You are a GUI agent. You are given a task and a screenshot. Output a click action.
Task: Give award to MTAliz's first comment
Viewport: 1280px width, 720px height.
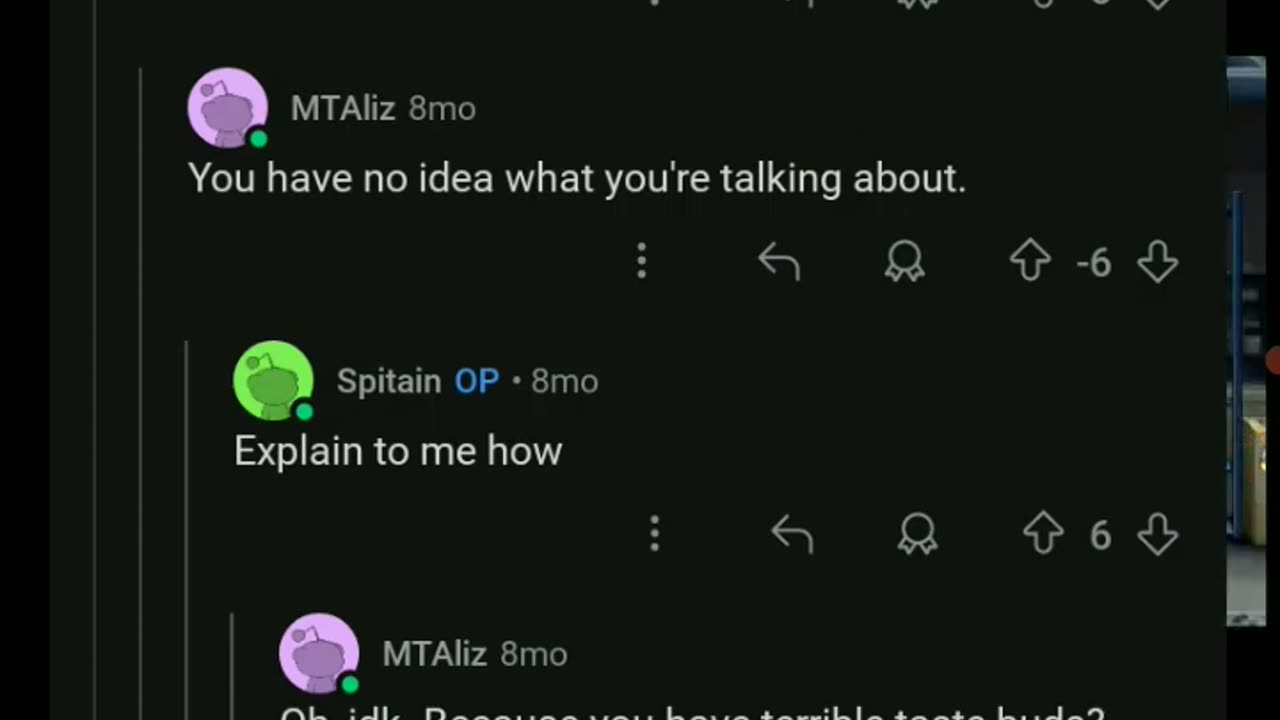pyautogui.click(x=905, y=262)
